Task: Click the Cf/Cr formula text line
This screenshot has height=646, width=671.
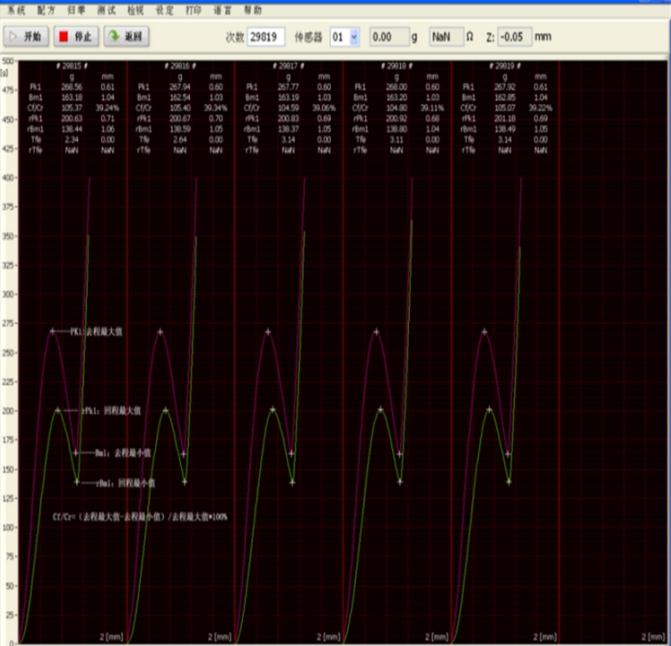Action: click(x=140, y=517)
